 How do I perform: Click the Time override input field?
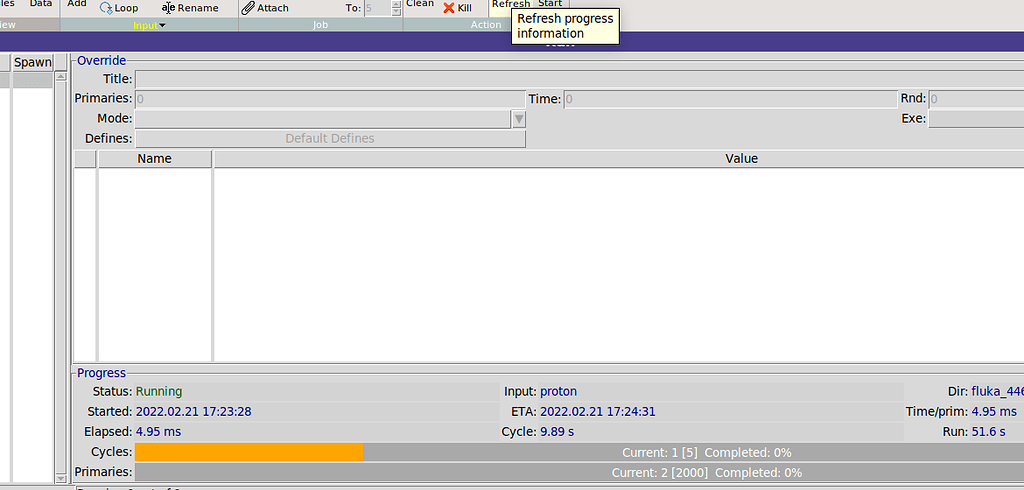pos(730,99)
